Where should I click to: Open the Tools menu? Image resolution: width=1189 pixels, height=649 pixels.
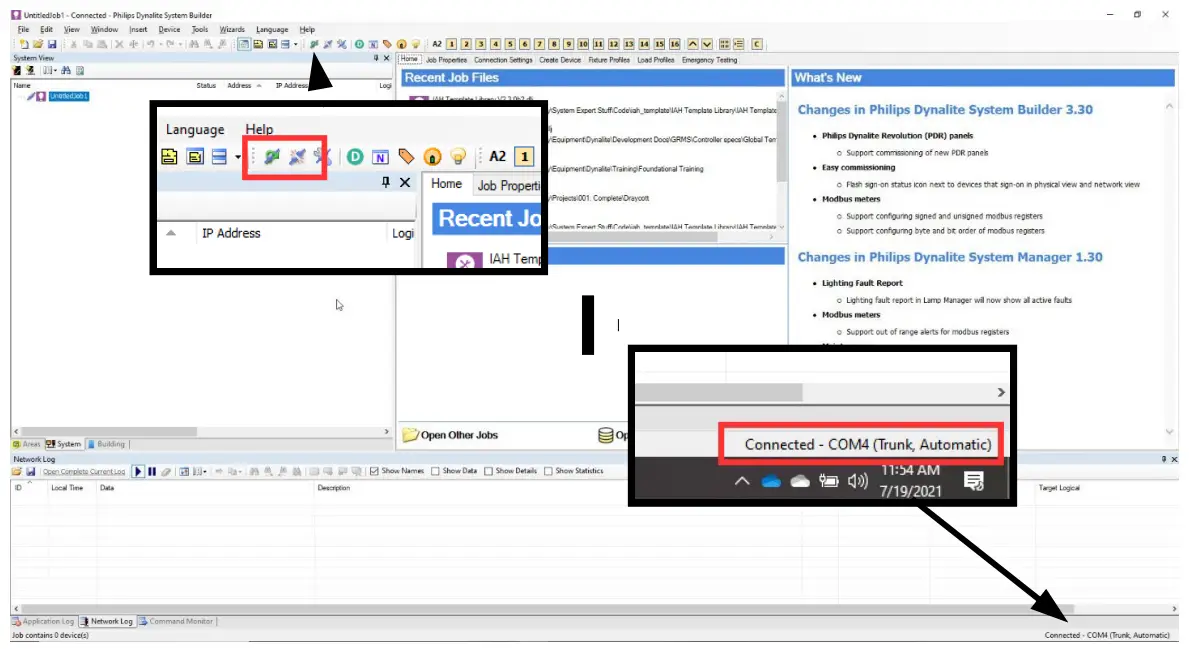pyautogui.click(x=199, y=30)
